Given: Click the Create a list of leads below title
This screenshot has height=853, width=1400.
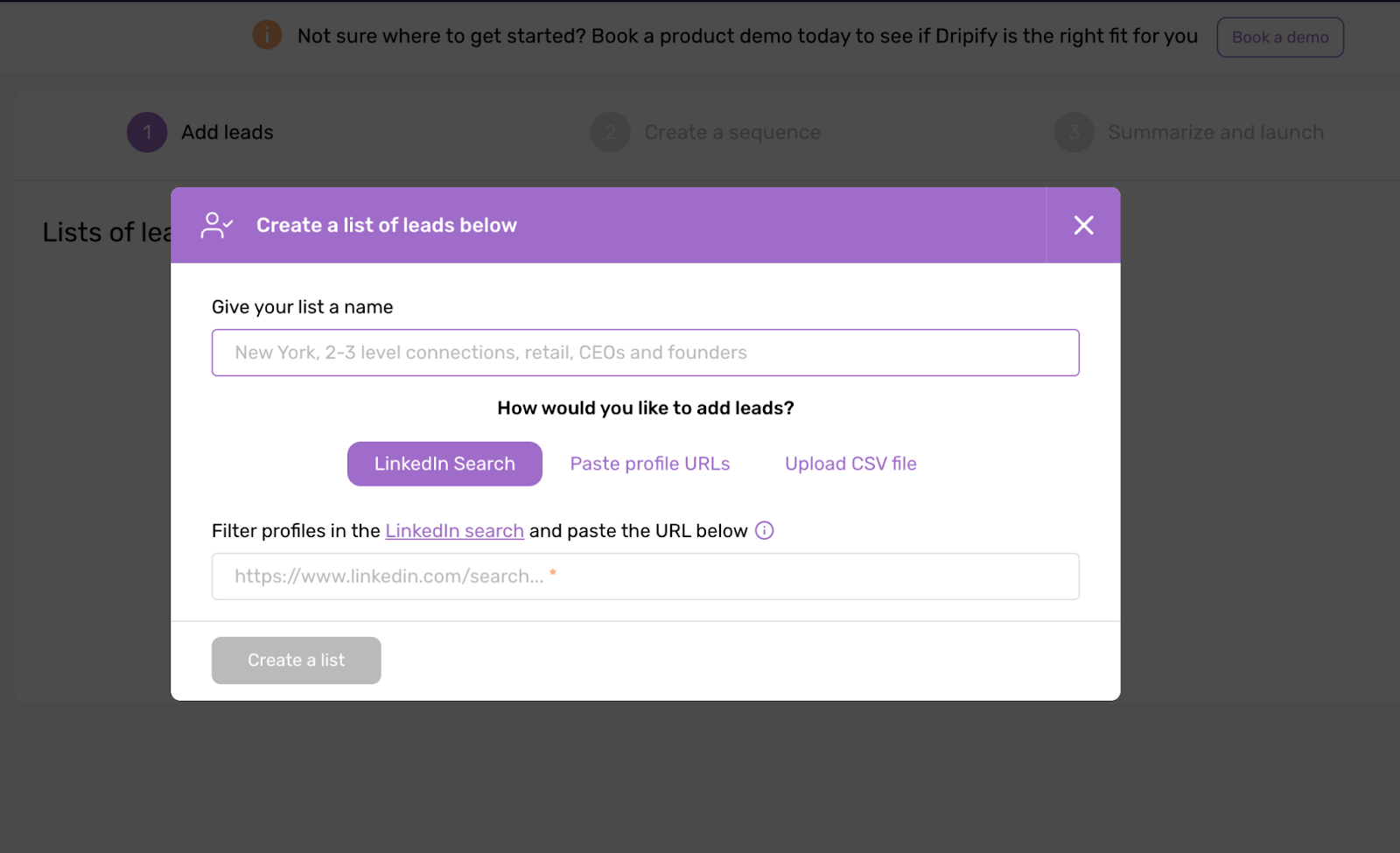Looking at the screenshot, I should 386,225.
